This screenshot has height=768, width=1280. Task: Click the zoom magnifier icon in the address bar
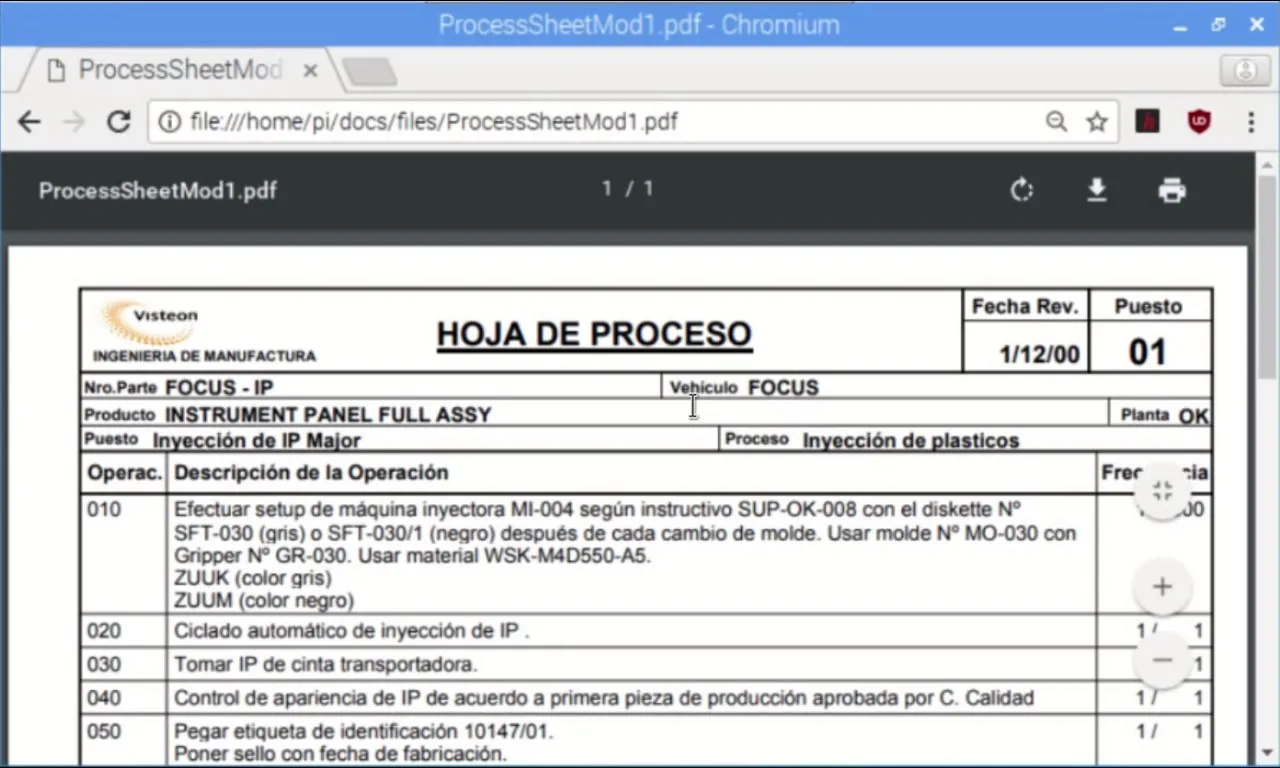point(1056,122)
